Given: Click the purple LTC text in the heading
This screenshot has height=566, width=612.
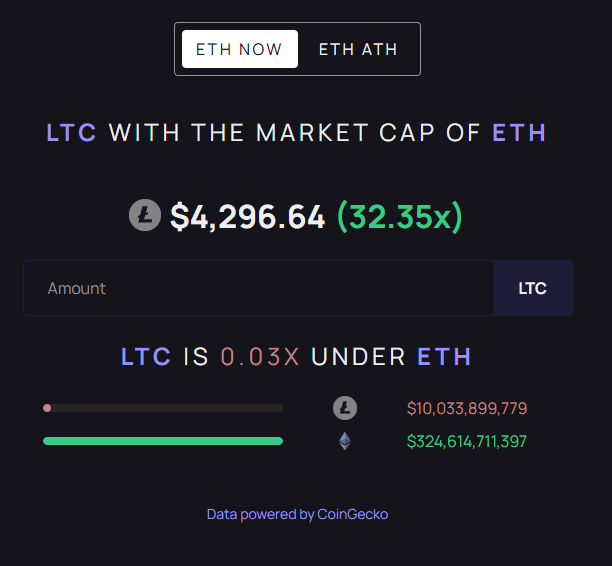Looking at the screenshot, I should 72,132.
